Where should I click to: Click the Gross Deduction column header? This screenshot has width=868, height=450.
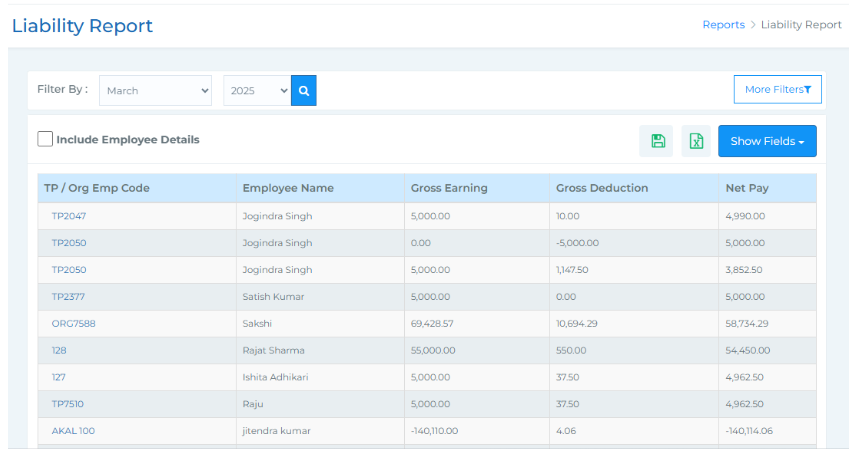coord(602,188)
